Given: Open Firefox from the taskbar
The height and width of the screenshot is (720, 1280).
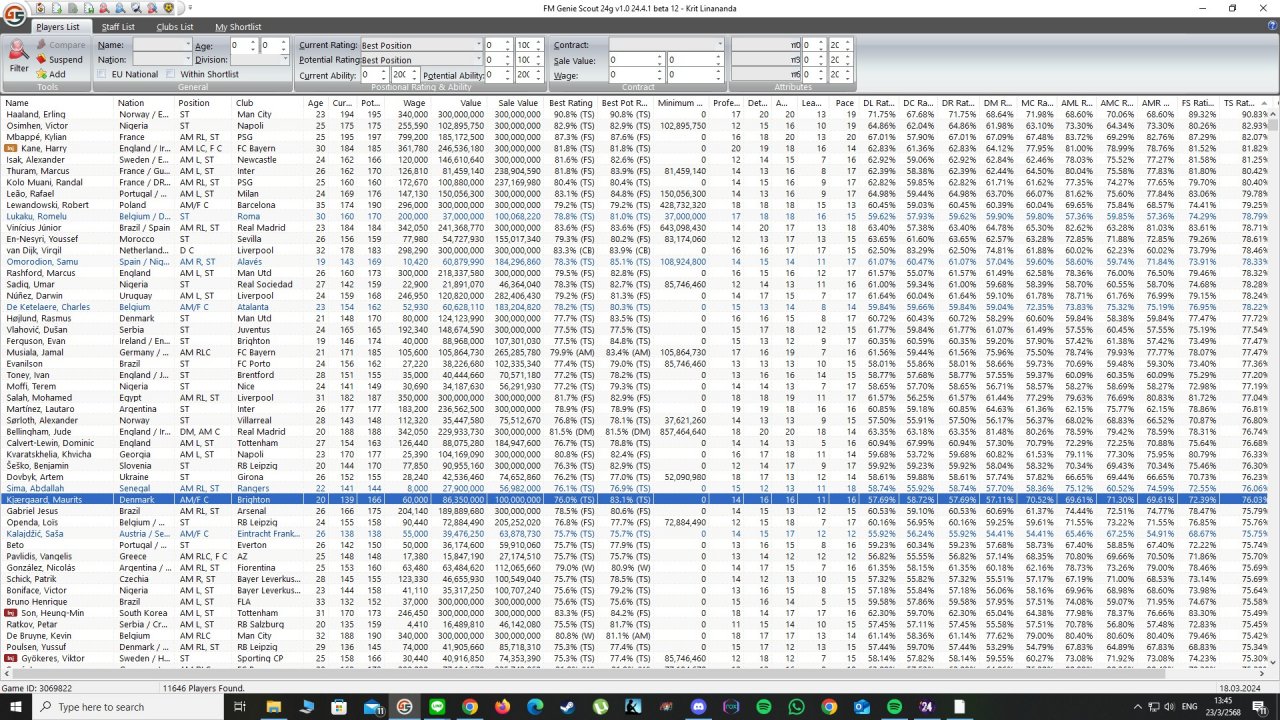Looking at the screenshot, I should coord(502,707).
